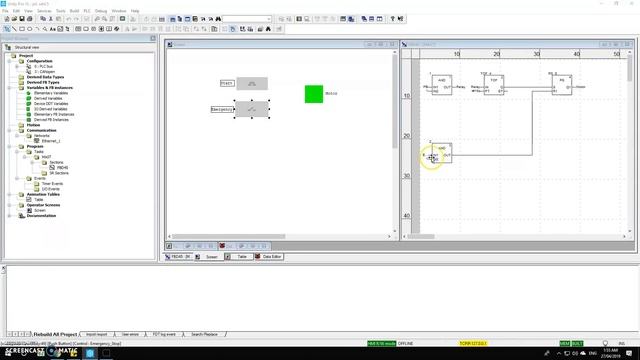Open the Build menu

74,11
